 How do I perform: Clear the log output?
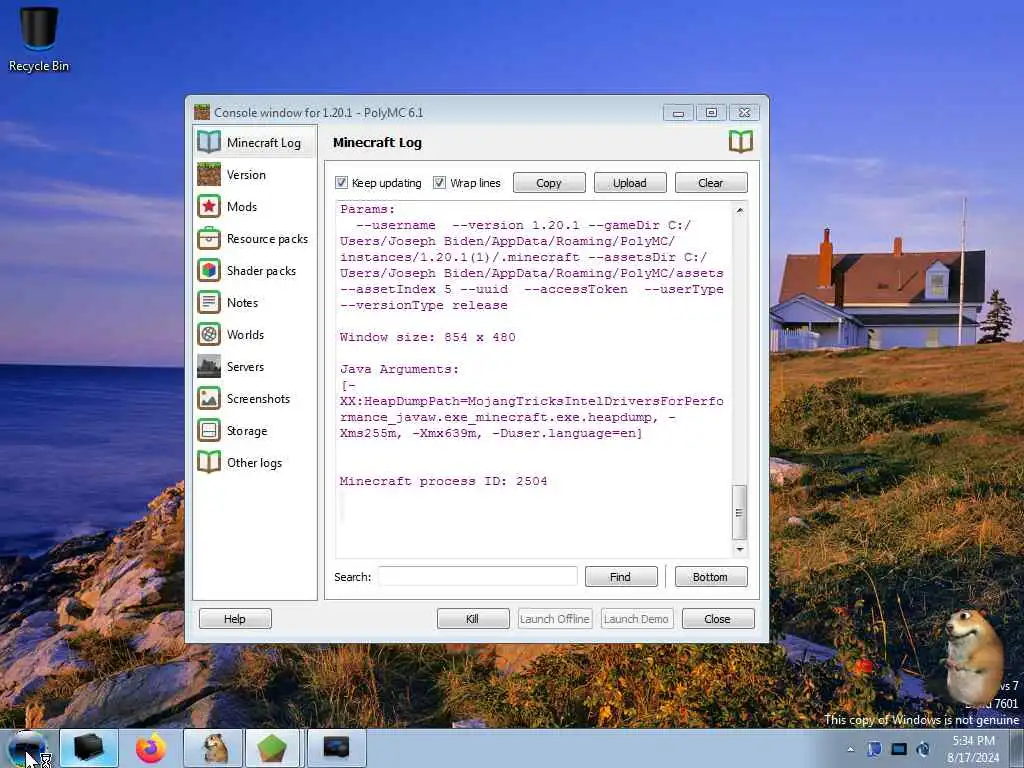tap(711, 183)
